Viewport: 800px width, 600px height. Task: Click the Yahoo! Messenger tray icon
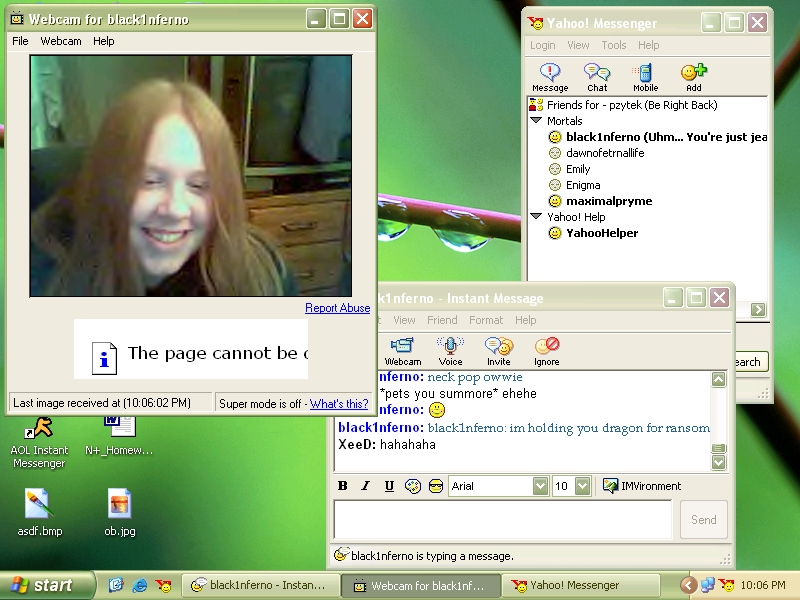pyautogui.click(x=726, y=585)
